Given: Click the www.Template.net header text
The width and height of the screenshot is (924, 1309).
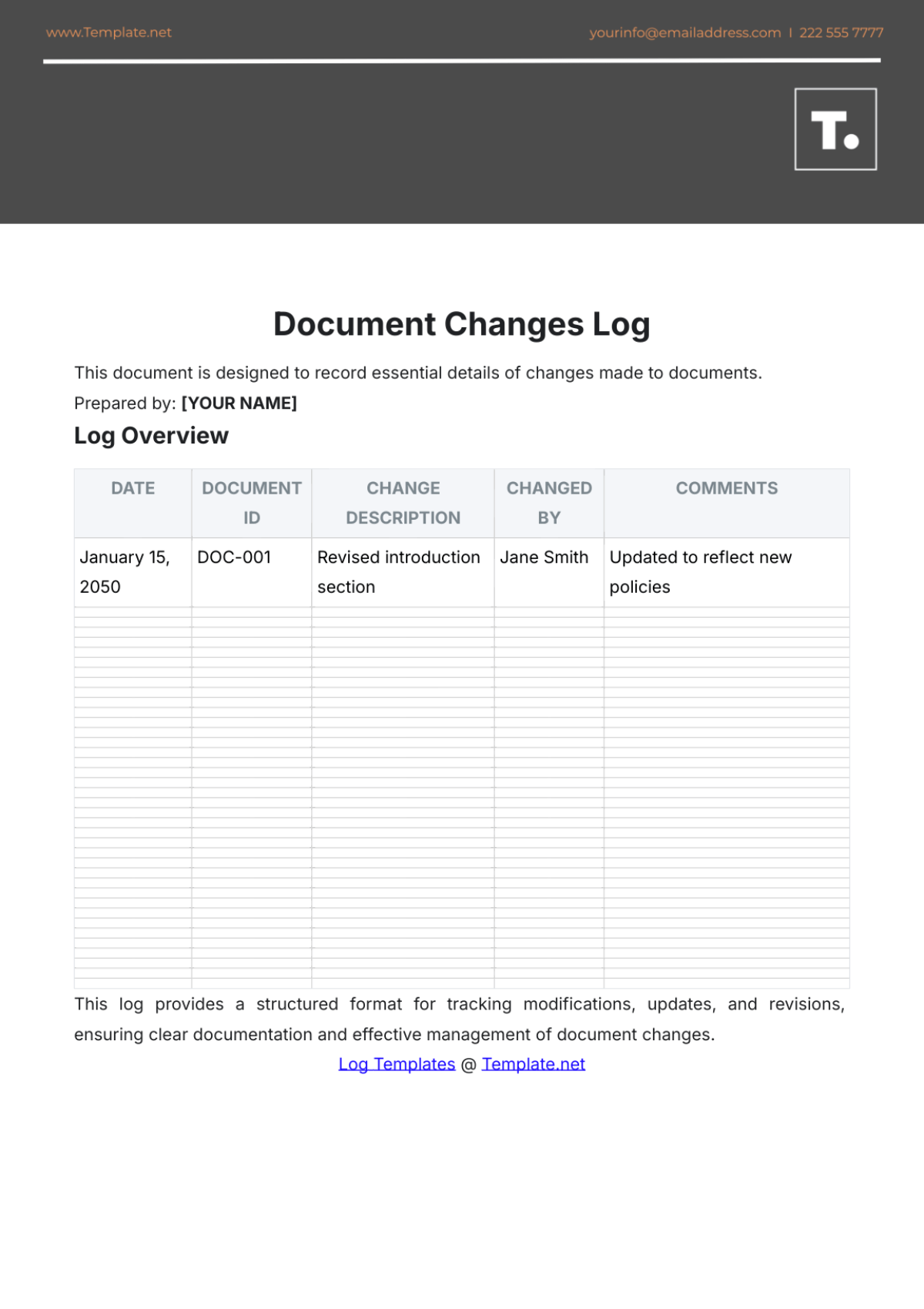Looking at the screenshot, I should [x=109, y=32].
